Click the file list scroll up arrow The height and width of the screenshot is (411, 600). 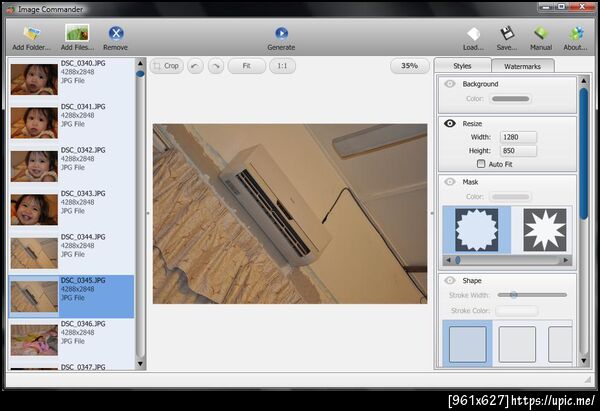click(x=140, y=63)
